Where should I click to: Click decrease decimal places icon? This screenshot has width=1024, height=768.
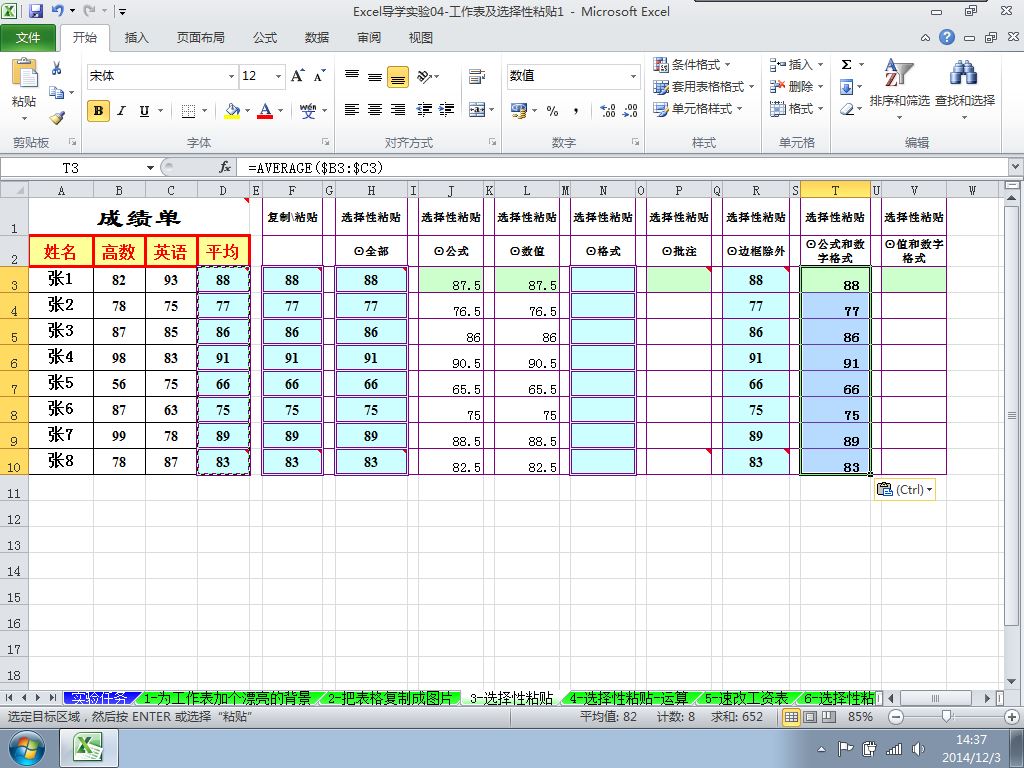click(630, 111)
